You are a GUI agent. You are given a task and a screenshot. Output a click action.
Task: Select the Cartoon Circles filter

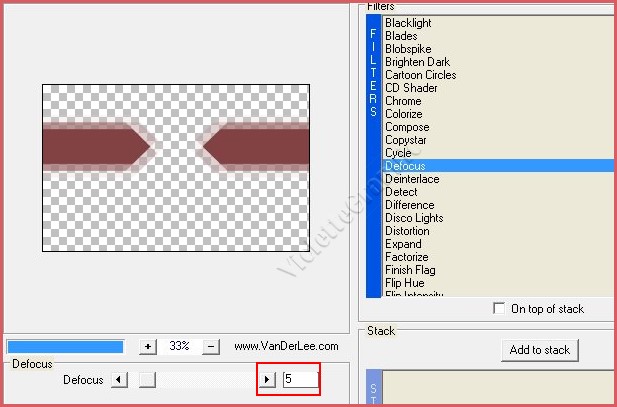420,75
